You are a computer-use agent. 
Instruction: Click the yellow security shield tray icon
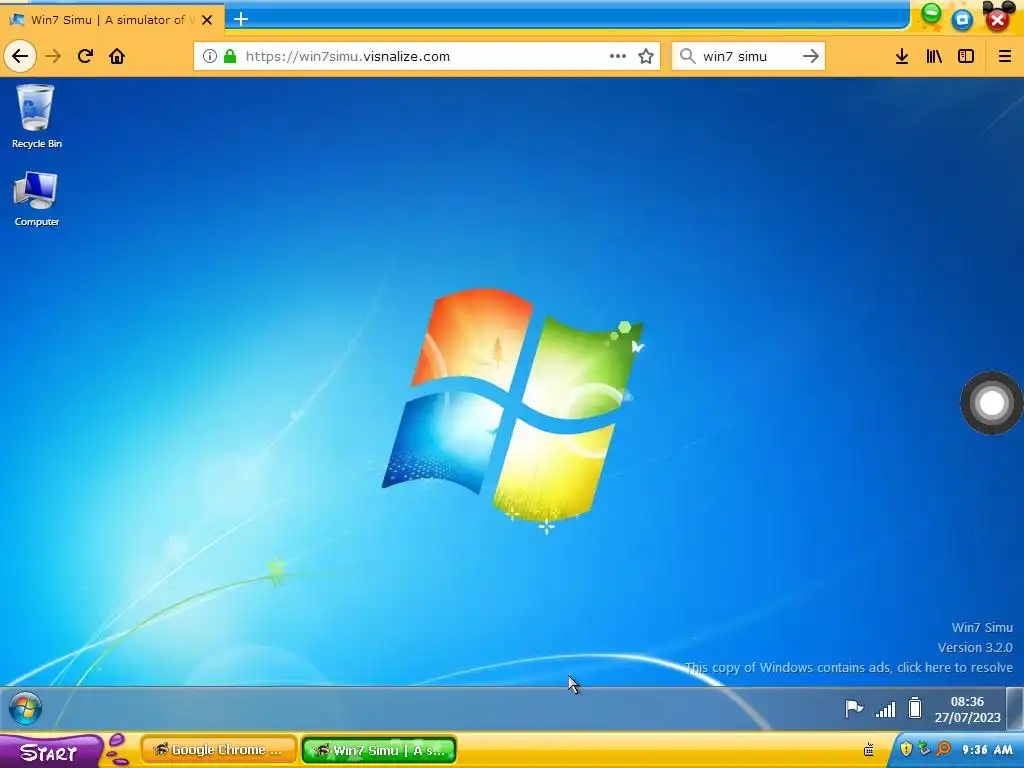click(906, 749)
